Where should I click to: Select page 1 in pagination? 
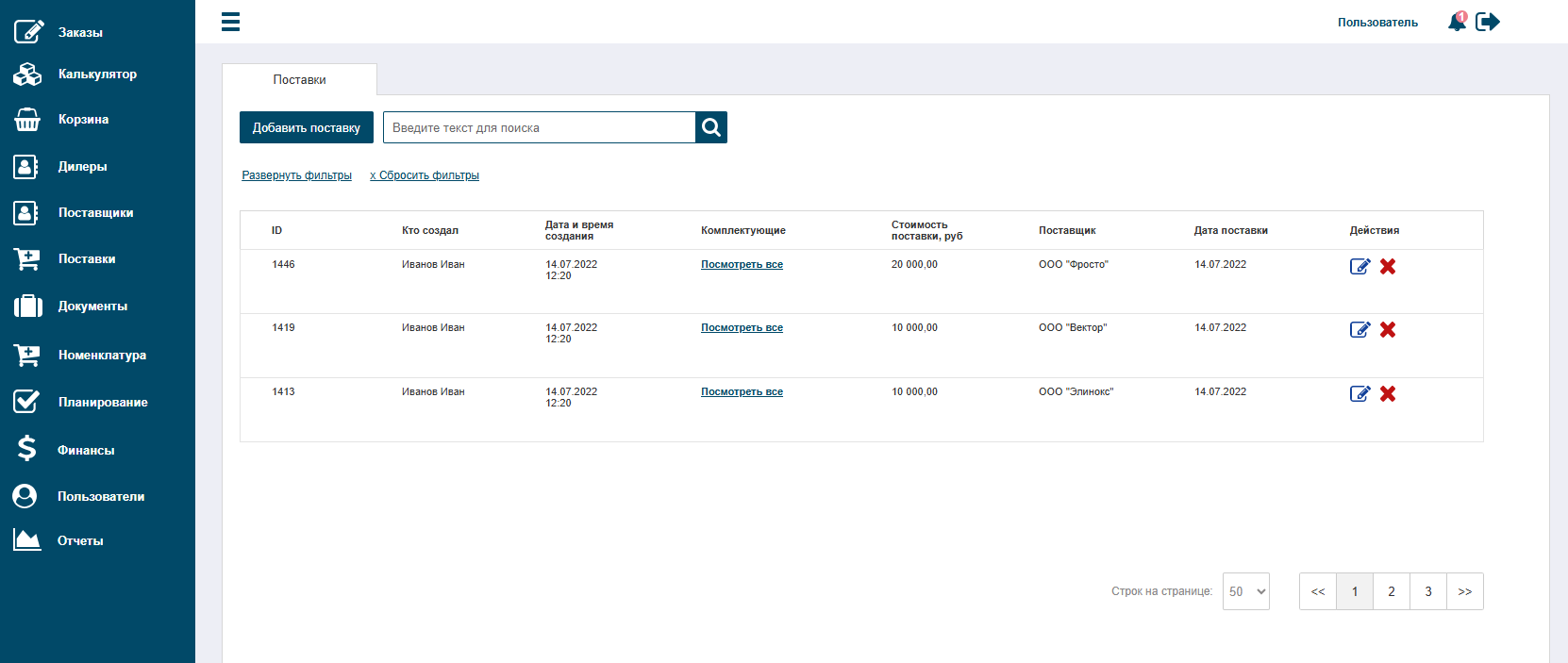(1355, 591)
